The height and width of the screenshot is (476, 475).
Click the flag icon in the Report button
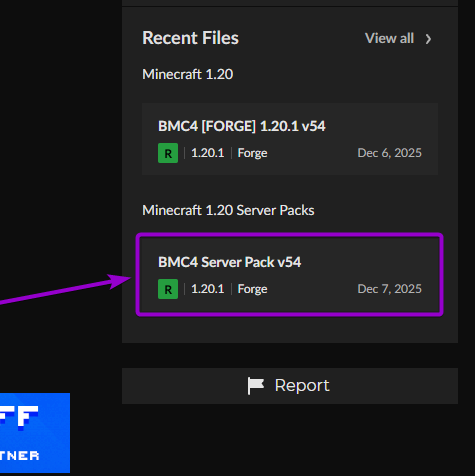256,386
